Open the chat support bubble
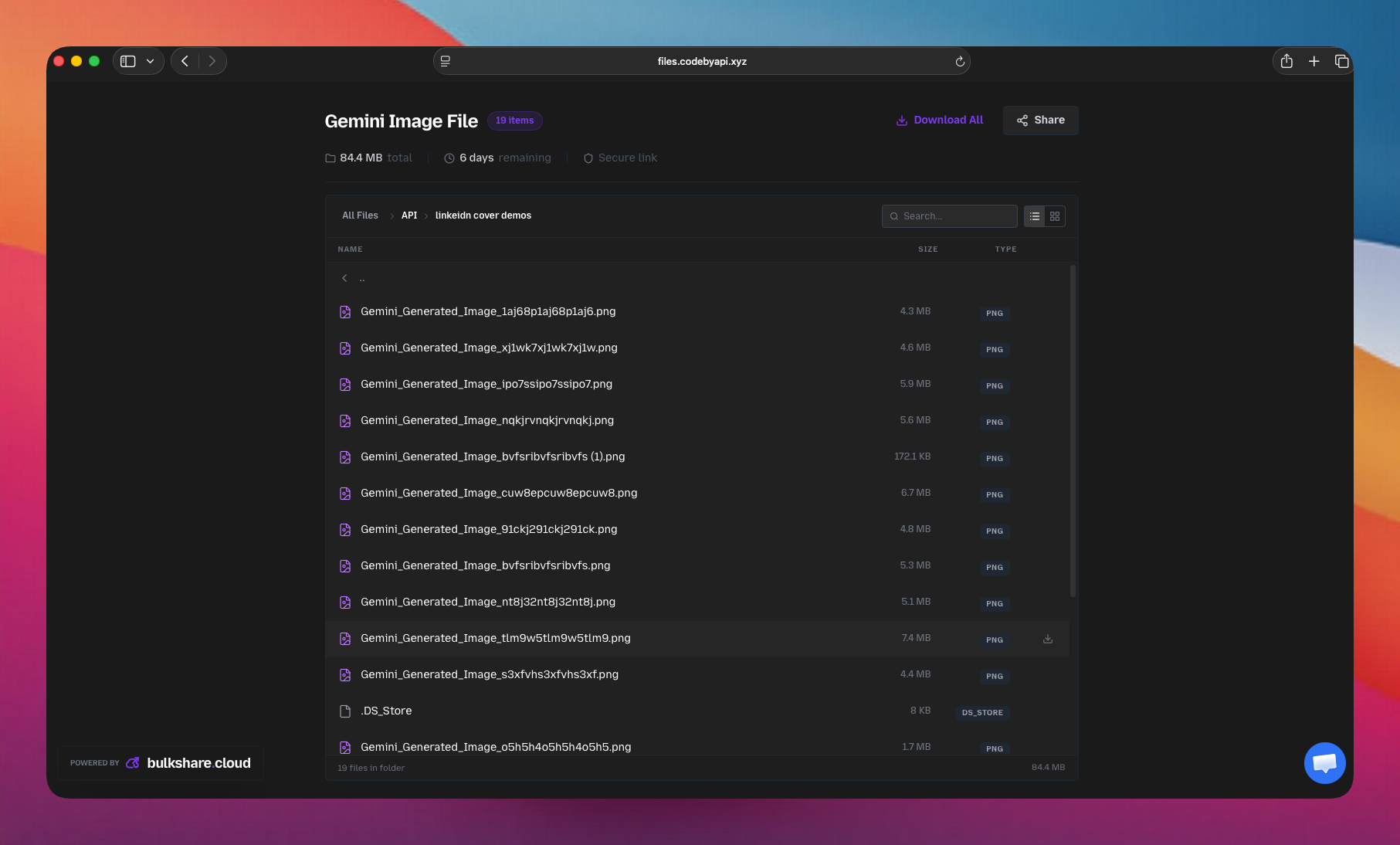1400x845 pixels. pos(1324,762)
